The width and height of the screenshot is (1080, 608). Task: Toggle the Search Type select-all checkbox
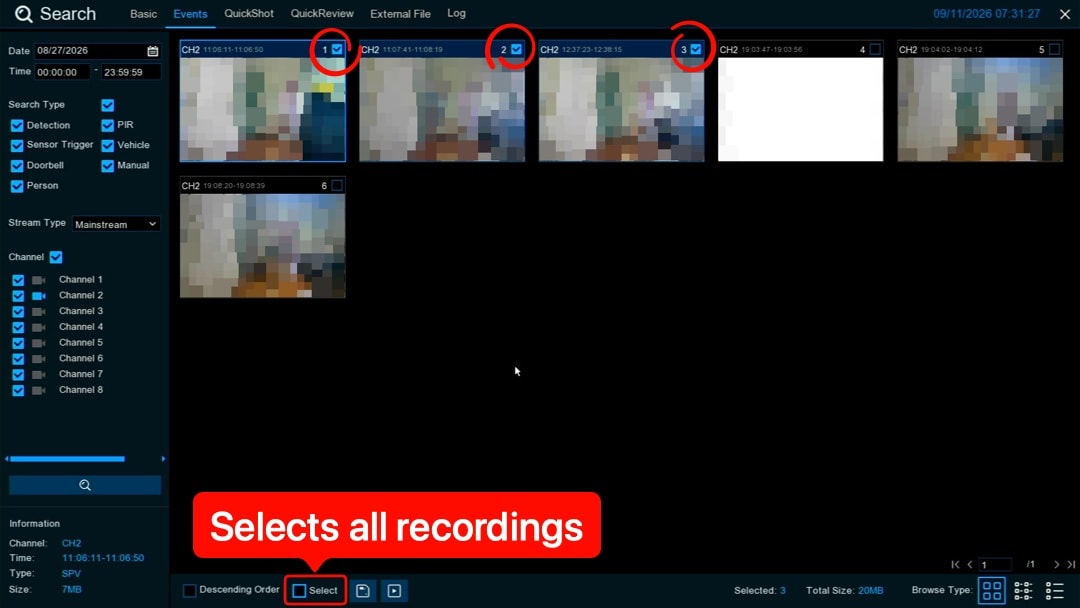click(x=107, y=105)
